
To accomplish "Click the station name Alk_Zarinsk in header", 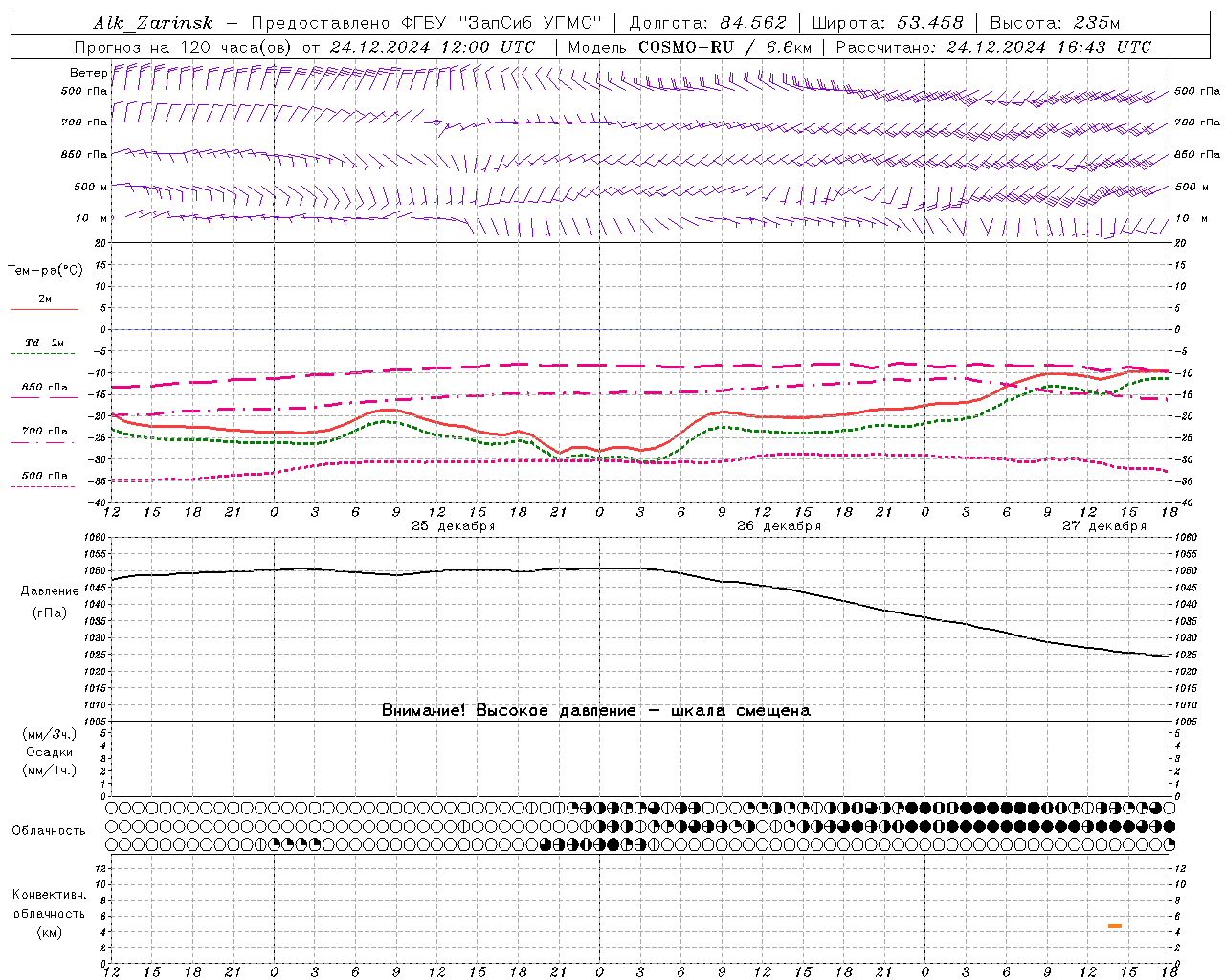I will tap(153, 24).
